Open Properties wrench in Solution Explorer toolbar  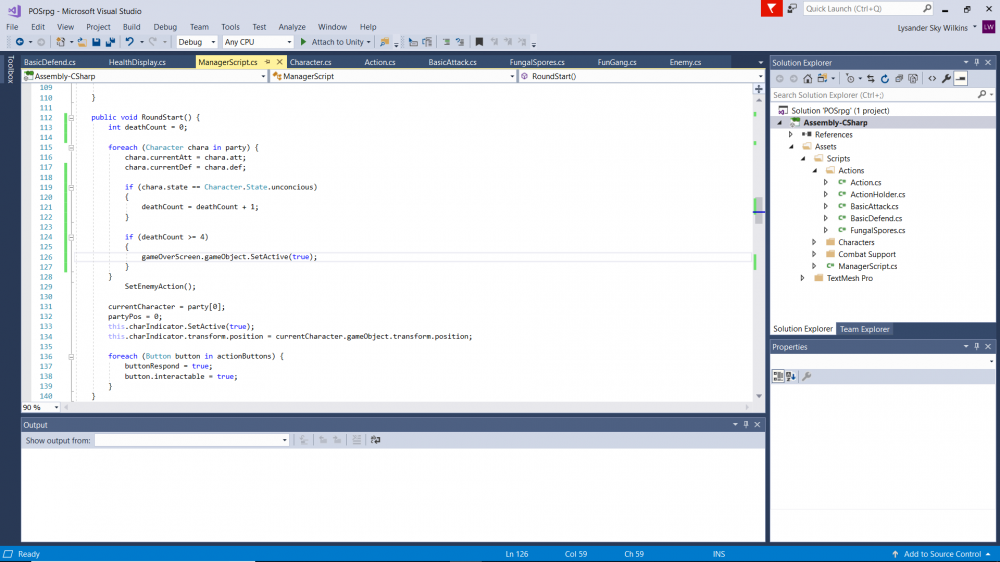[x=946, y=78]
